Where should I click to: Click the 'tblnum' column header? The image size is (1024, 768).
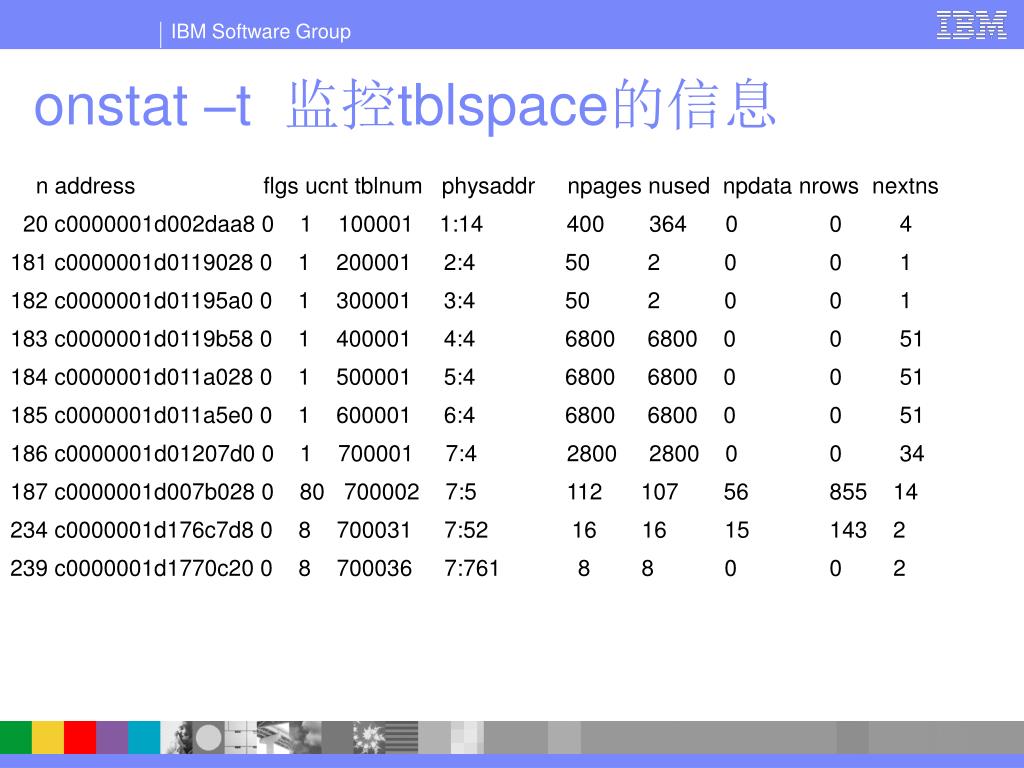(388, 186)
